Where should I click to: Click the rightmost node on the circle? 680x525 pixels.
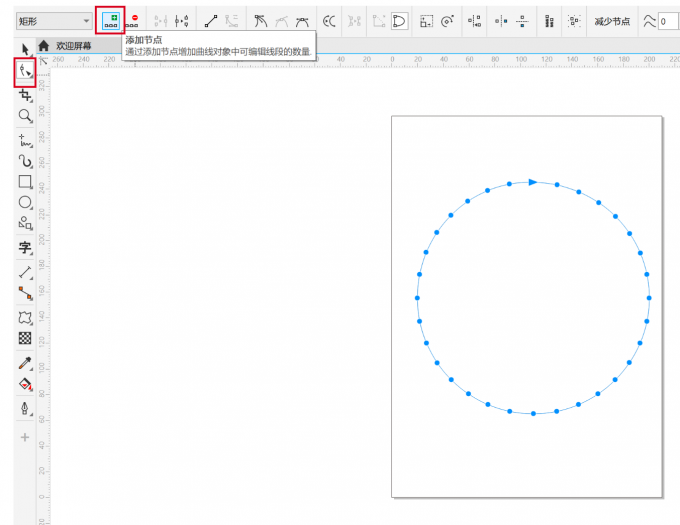click(649, 298)
